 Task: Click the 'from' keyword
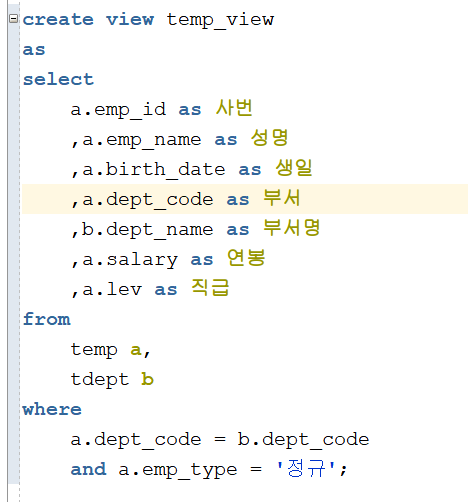click(x=46, y=319)
